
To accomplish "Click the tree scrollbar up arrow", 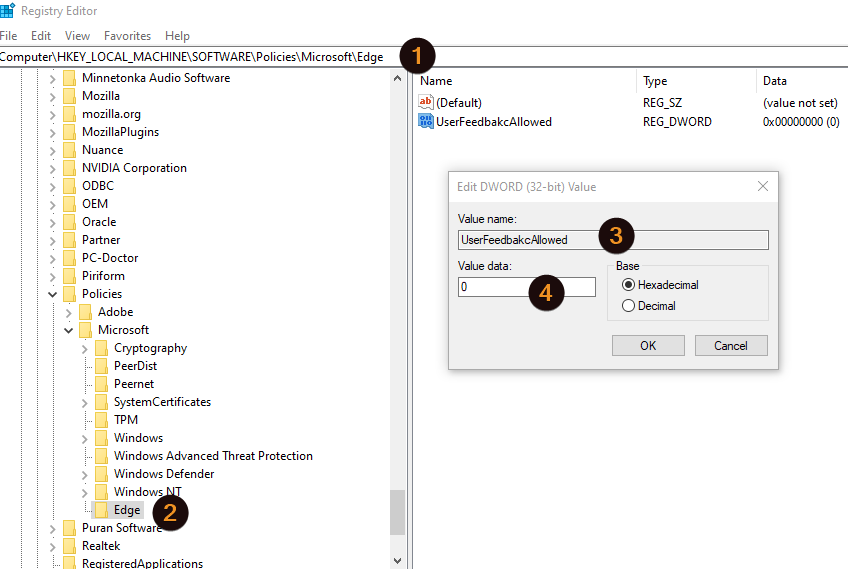I will click(398, 78).
